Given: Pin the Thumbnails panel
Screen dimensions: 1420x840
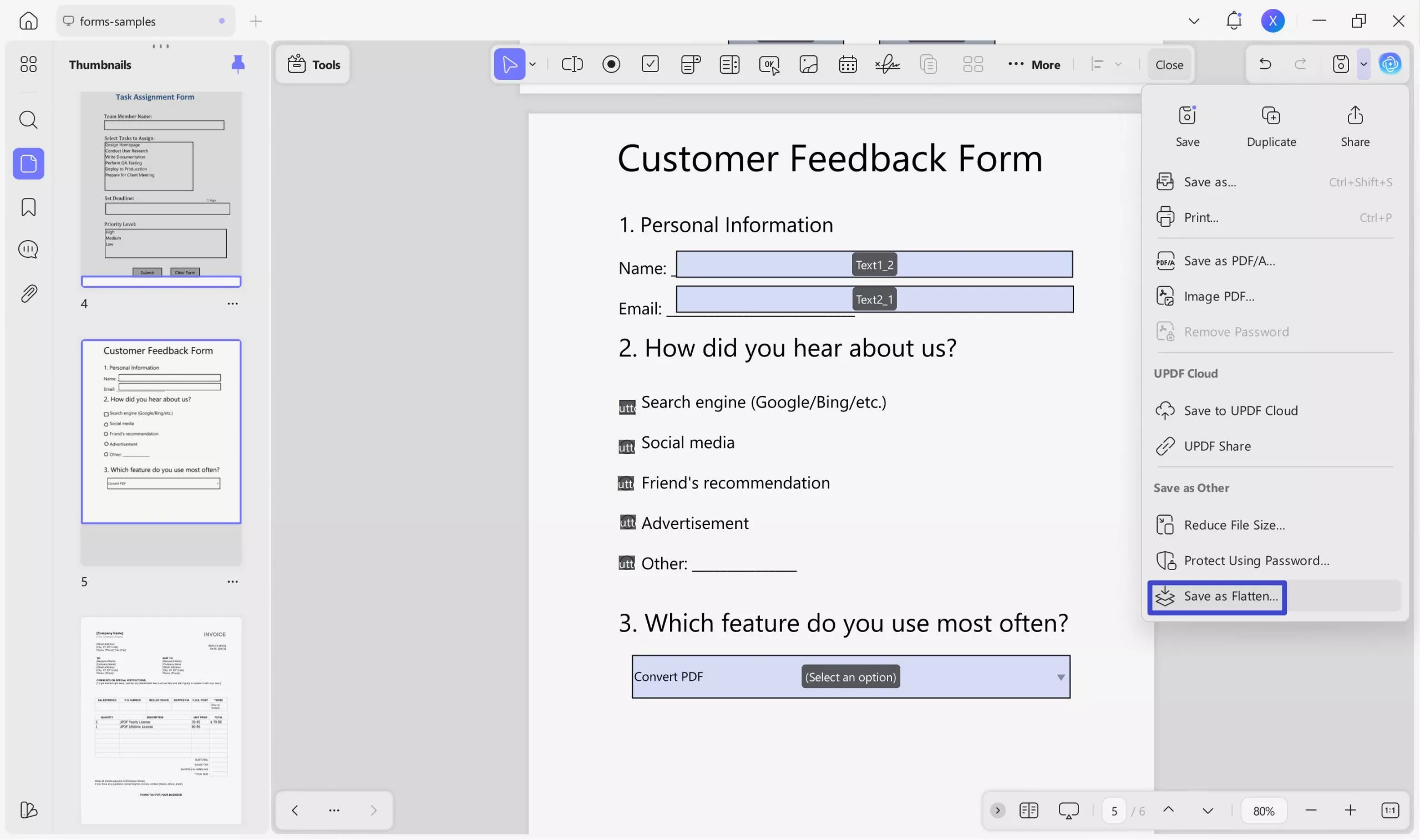Looking at the screenshot, I should pos(238,64).
